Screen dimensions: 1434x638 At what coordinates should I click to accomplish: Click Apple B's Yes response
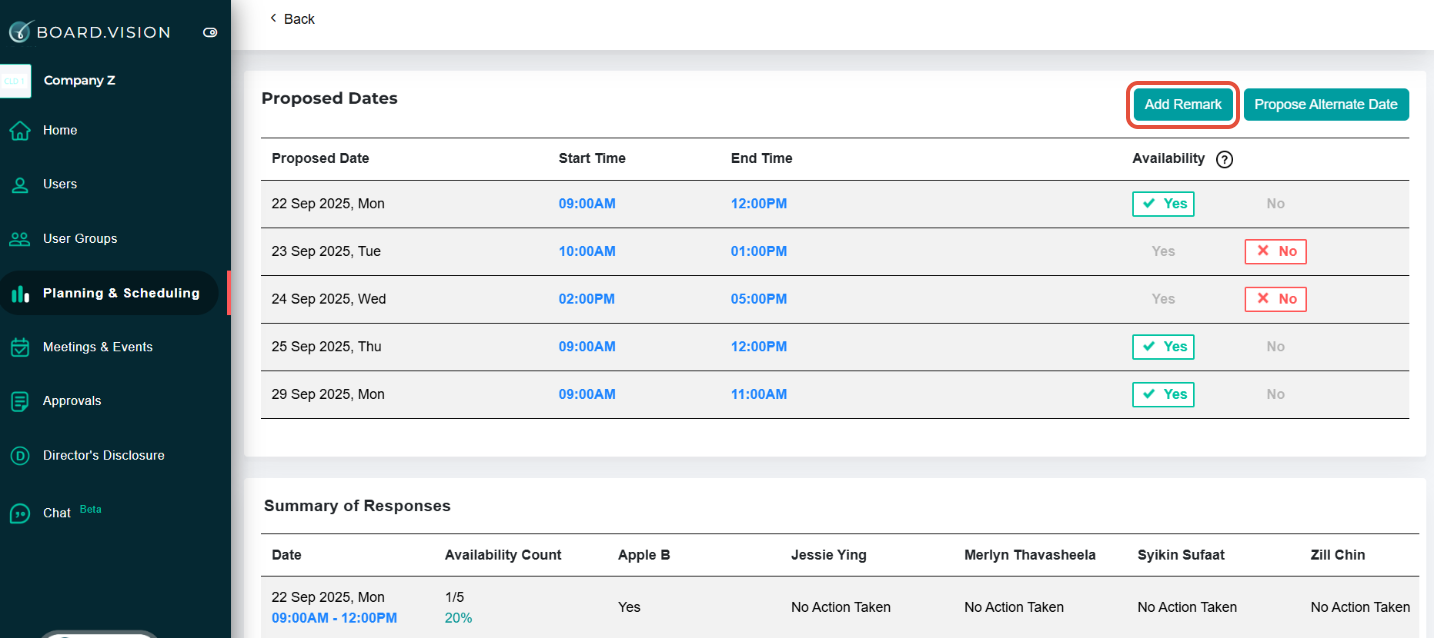(629, 607)
